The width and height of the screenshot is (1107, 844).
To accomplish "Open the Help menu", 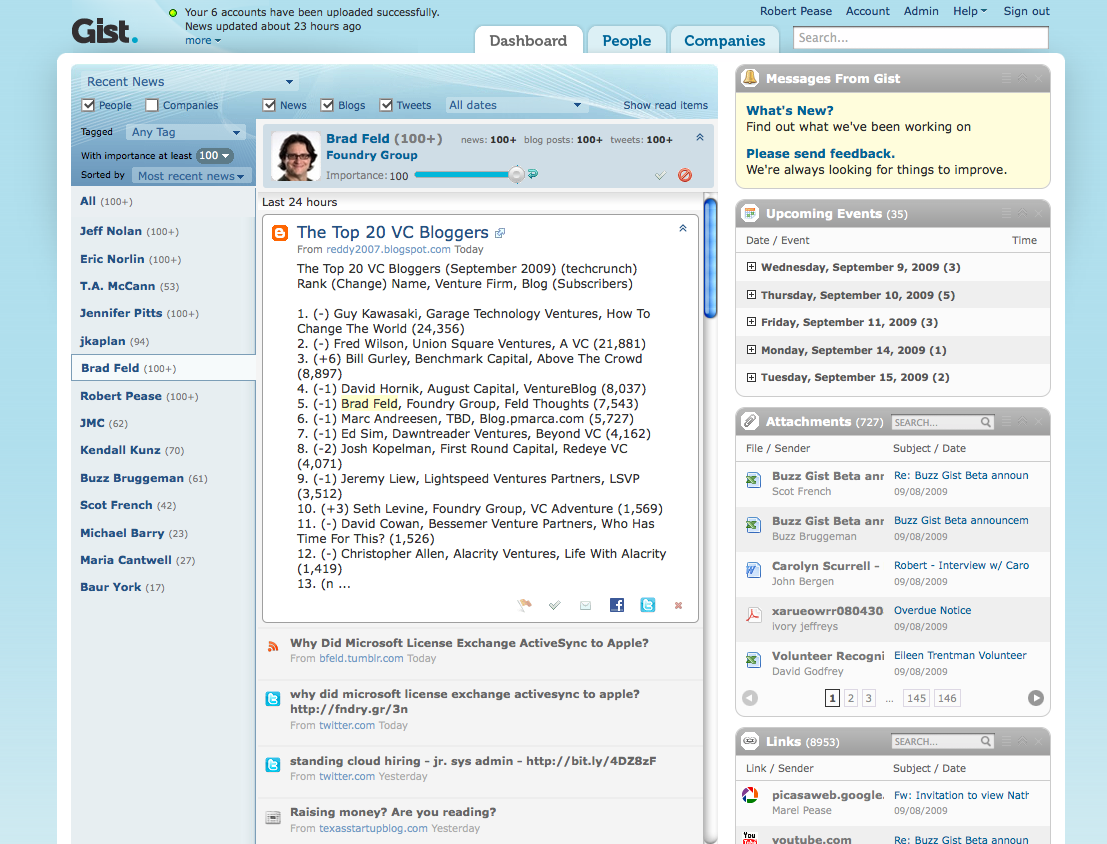I will pyautogui.click(x=969, y=11).
